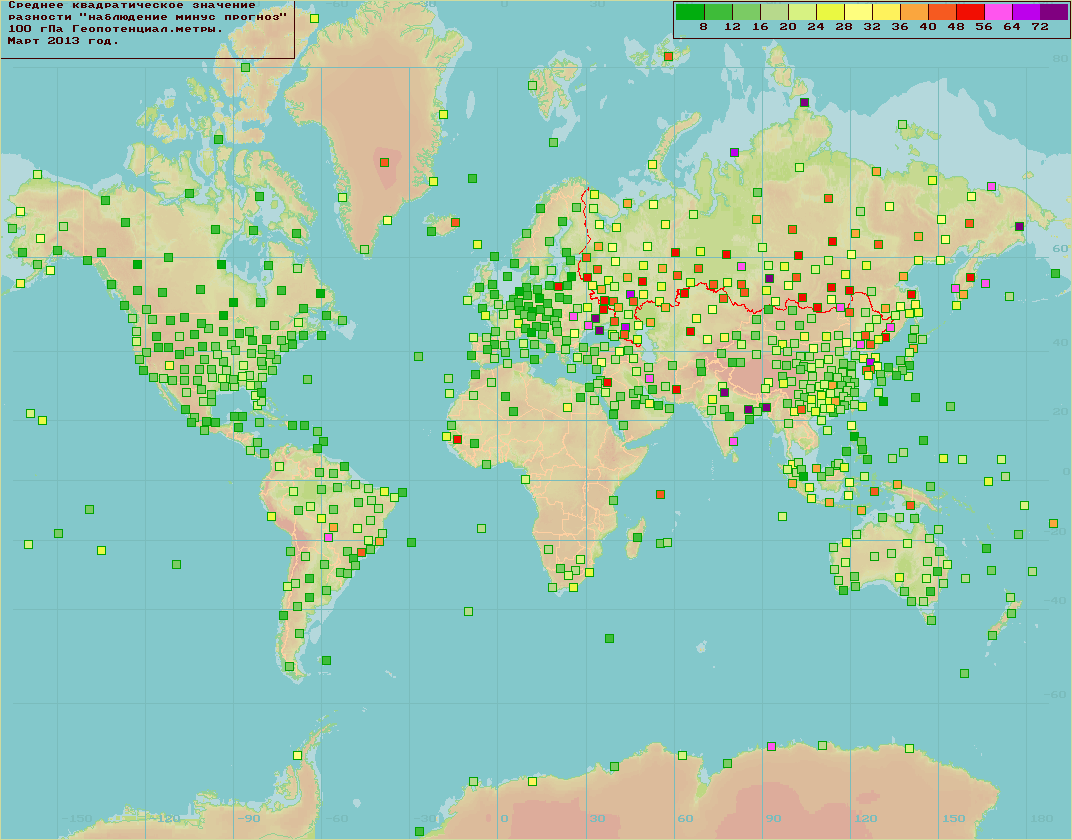The height and width of the screenshot is (840, 1072).
Task: Select the magenta marker at India's southern tip
Action: [x=734, y=442]
